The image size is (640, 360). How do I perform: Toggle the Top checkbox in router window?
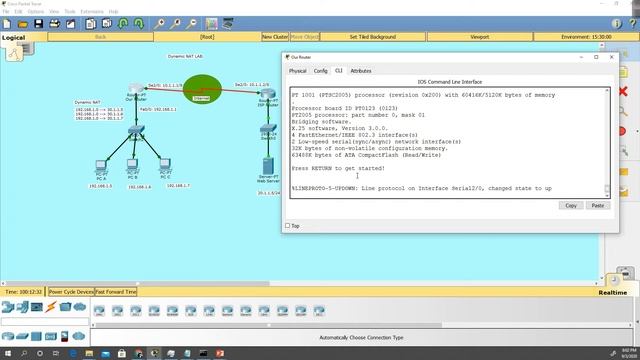click(288, 225)
